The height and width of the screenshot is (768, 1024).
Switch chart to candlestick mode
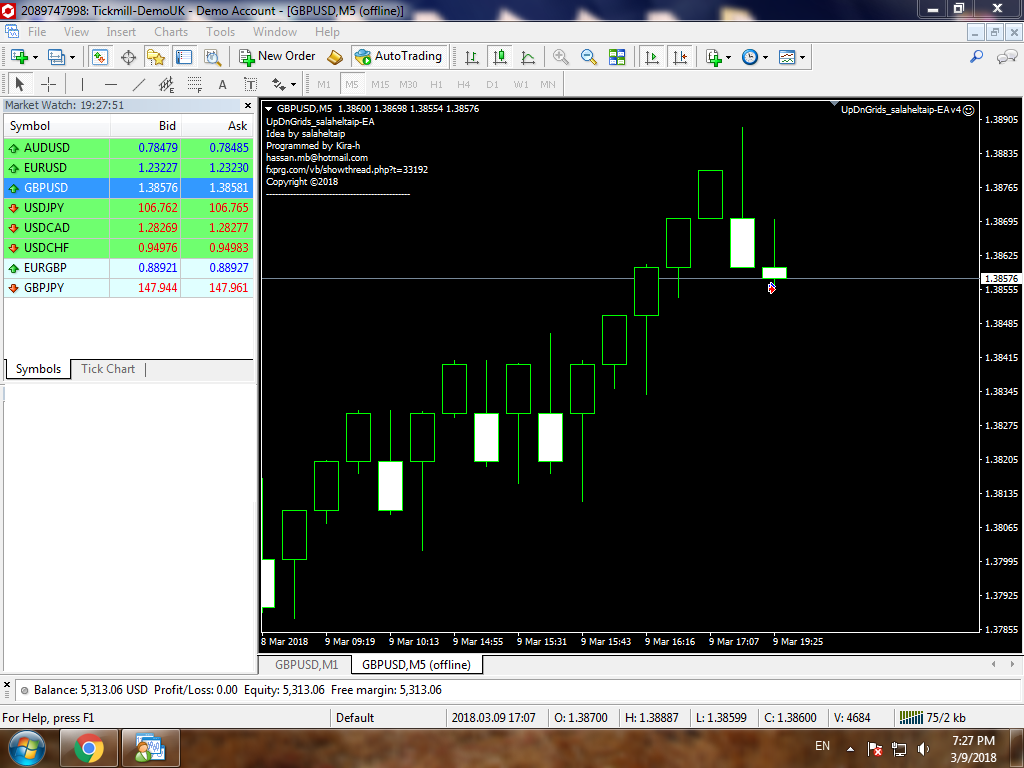coord(500,57)
